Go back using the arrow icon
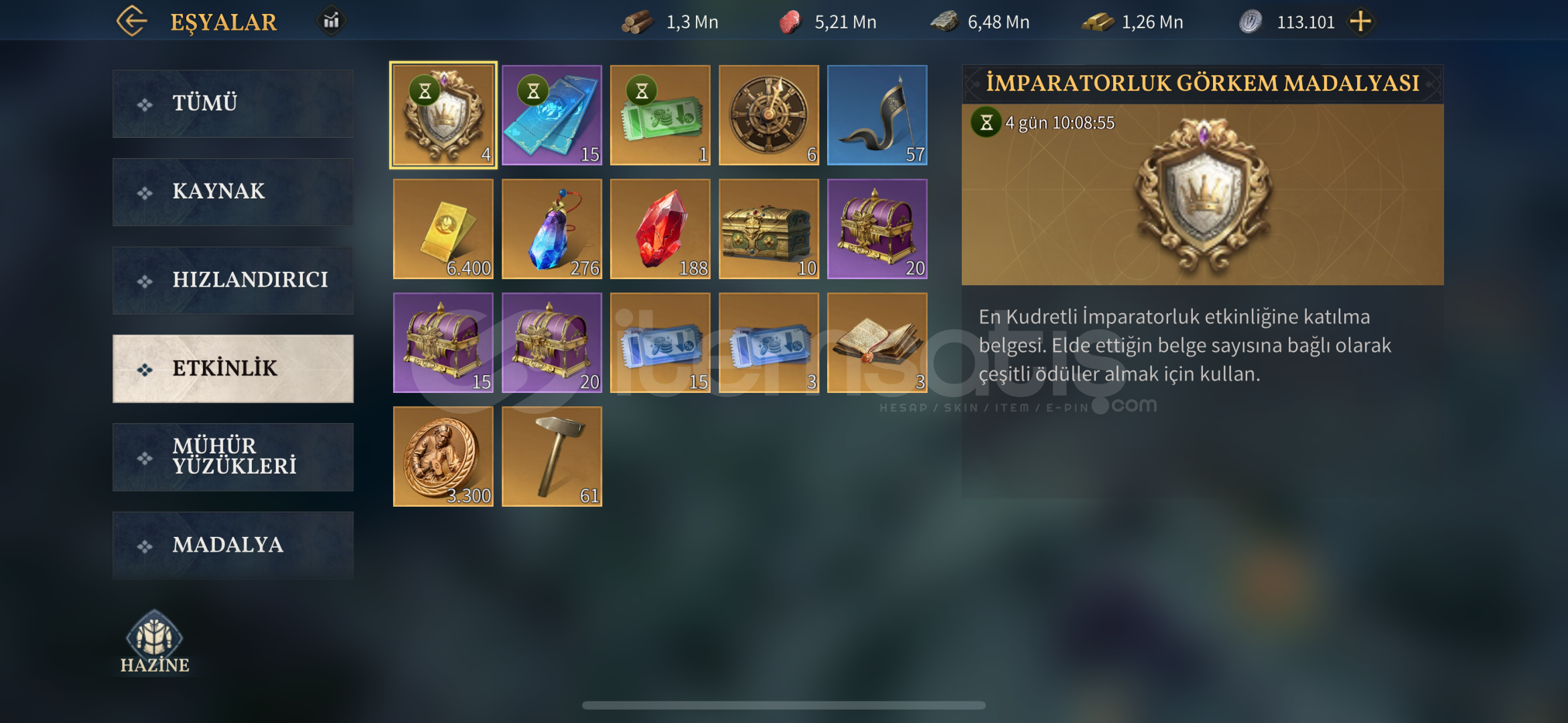This screenshot has height=723, width=1568. (x=132, y=21)
